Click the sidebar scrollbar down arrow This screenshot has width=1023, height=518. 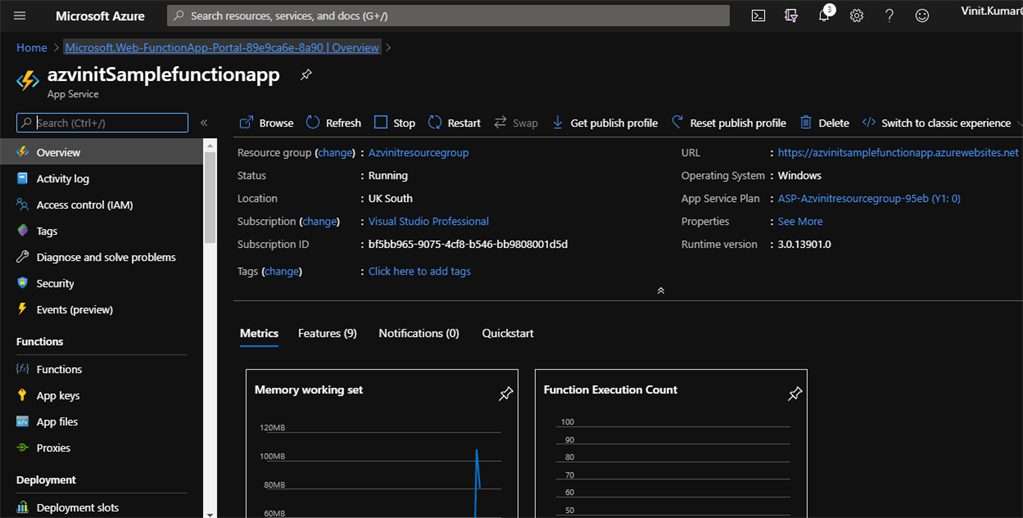(209, 513)
